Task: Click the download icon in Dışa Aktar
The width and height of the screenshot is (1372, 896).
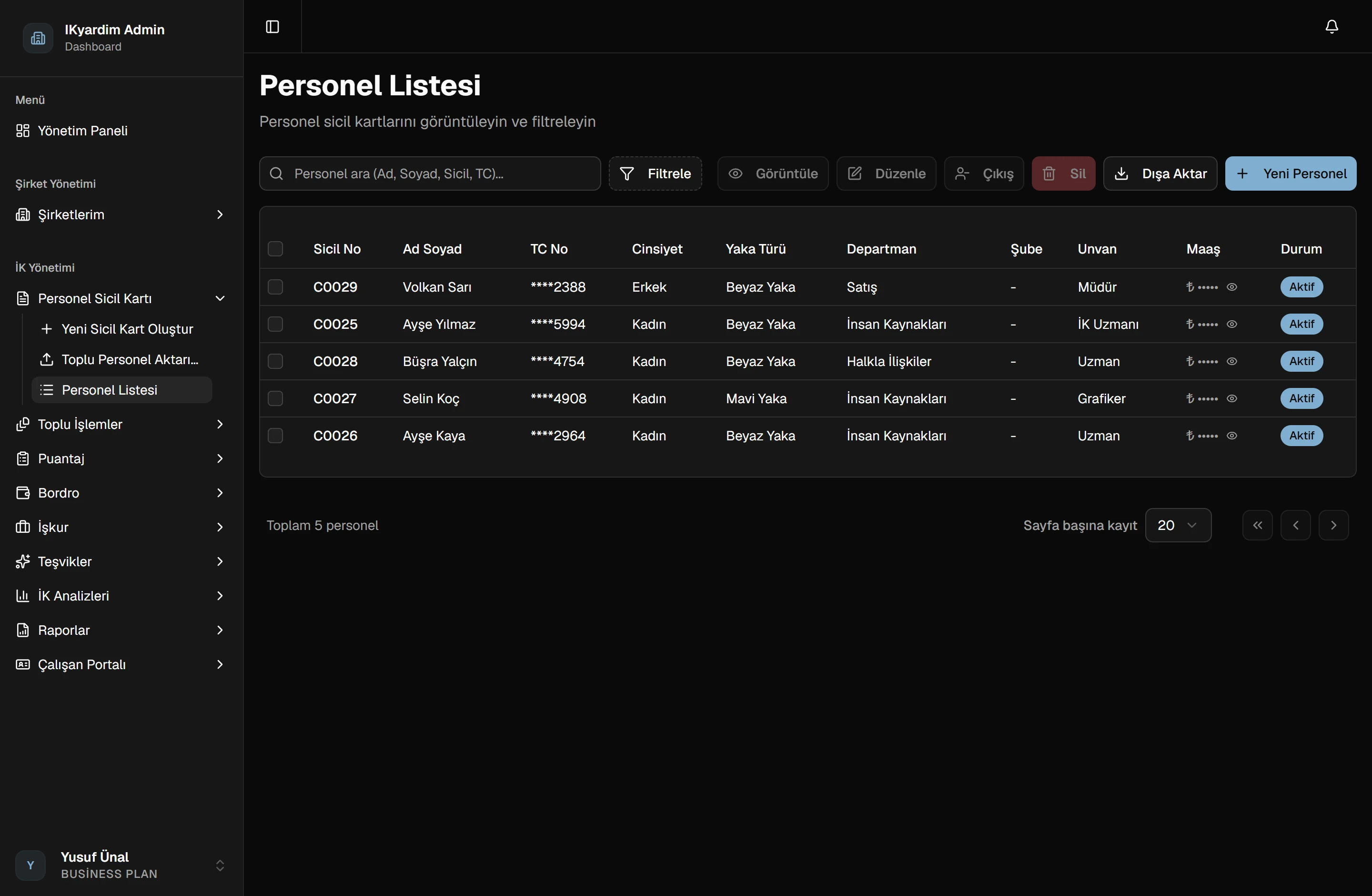Action: [1121, 173]
